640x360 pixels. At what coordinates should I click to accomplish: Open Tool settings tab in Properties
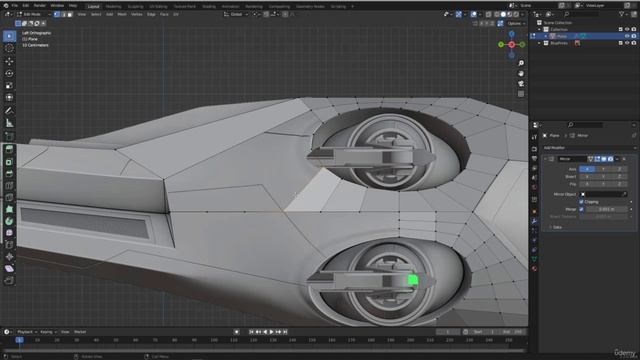pos(534,137)
